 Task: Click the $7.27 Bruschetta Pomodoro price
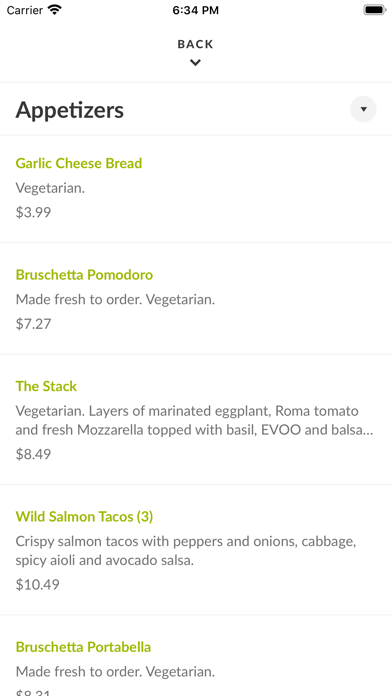[x=33, y=324]
